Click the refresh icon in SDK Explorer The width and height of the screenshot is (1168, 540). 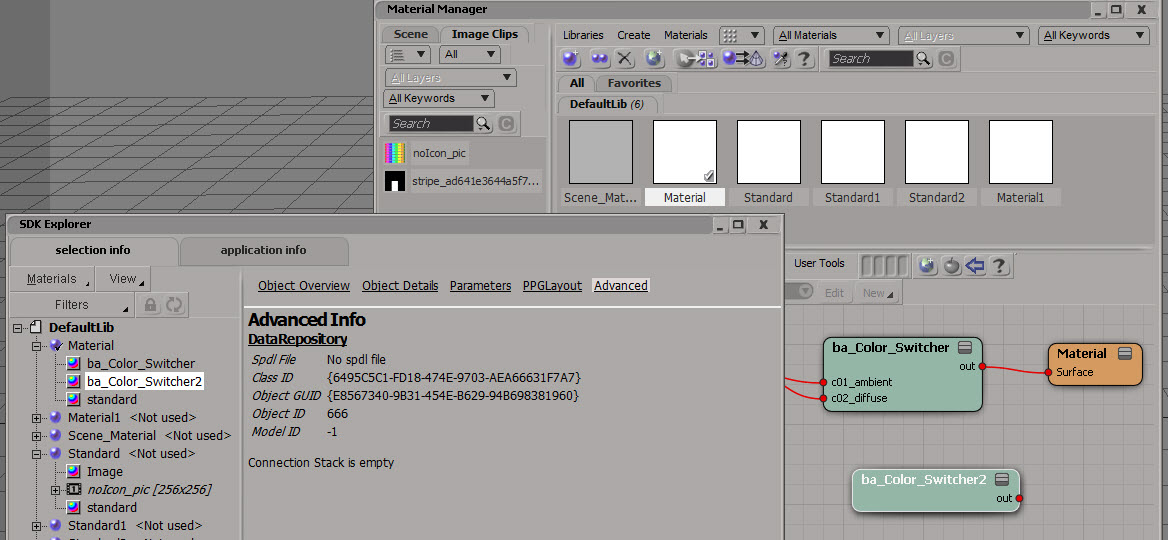(x=174, y=305)
